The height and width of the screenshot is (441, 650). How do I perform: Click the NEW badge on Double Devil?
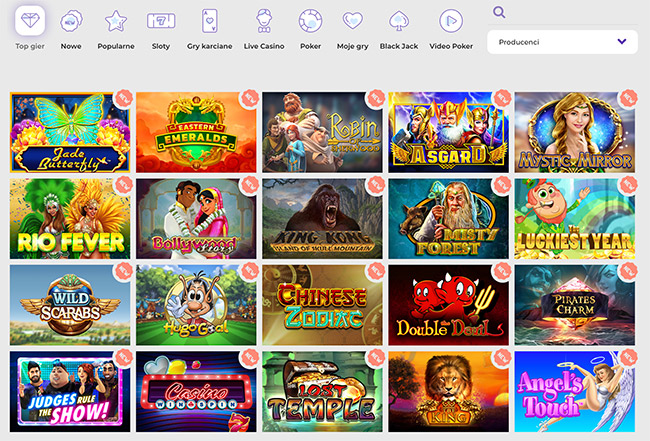coord(502,272)
